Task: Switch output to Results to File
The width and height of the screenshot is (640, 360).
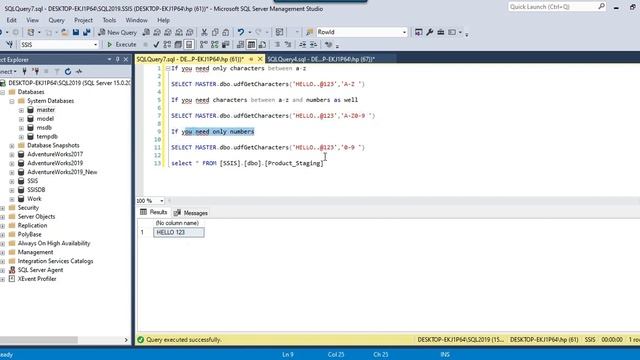Action: [262, 44]
